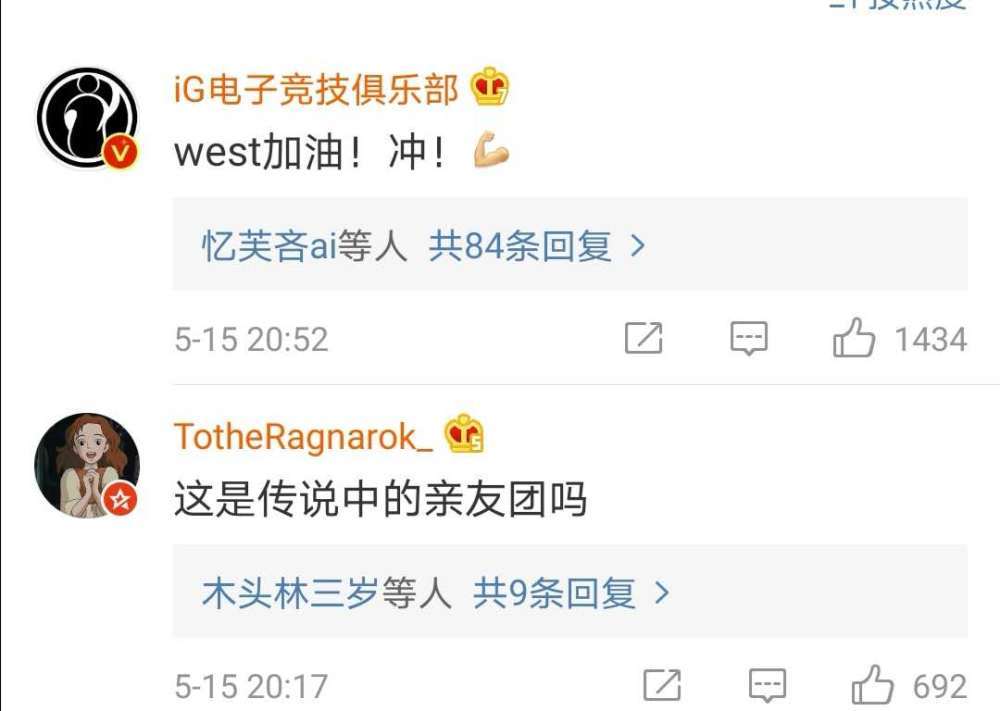The width and height of the screenshot is (1000, 711).
Task: Open replier 木头林三岁等人 link
Action: click(327, 593)
